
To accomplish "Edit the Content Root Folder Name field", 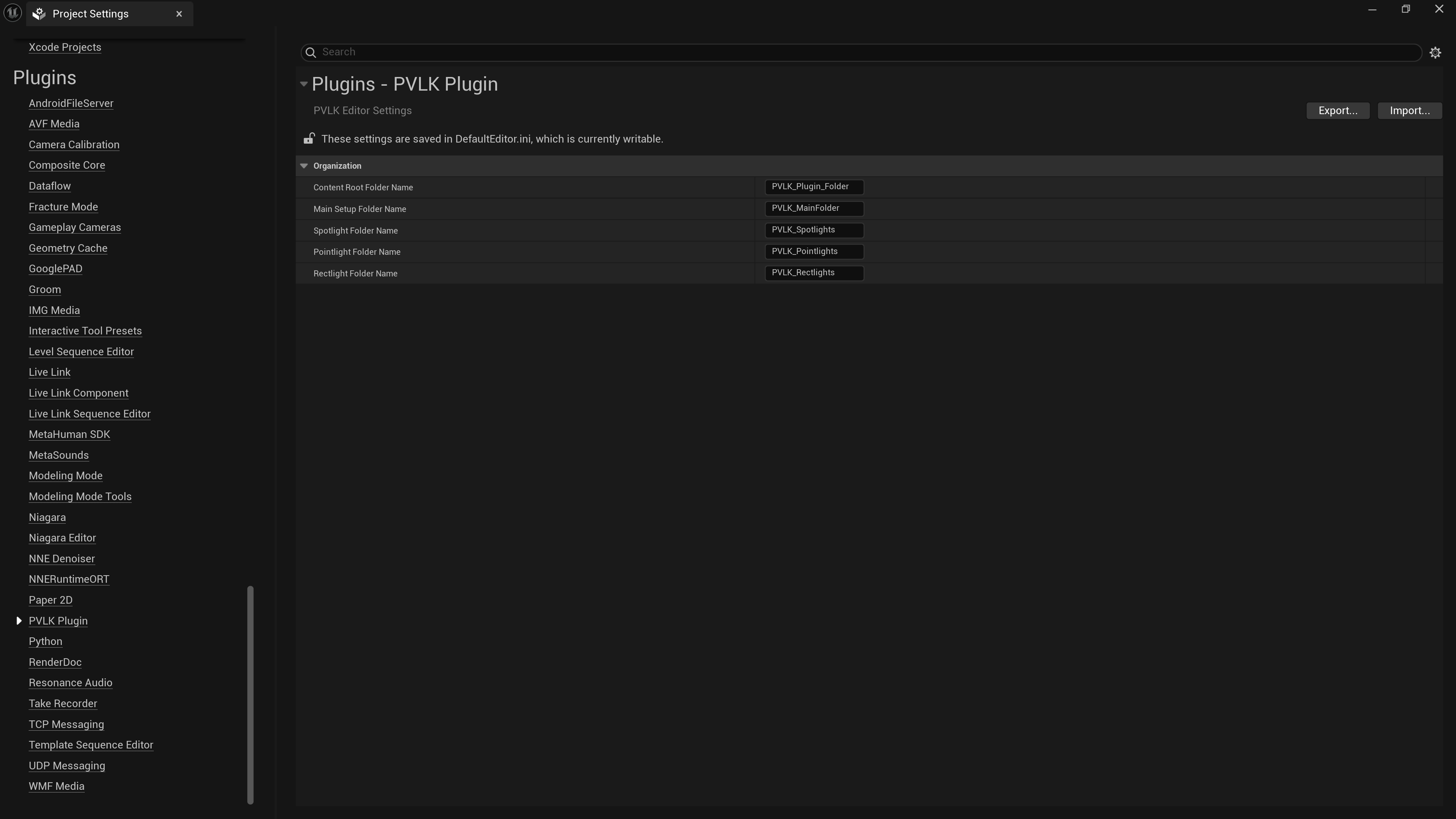I will point(814,187).
